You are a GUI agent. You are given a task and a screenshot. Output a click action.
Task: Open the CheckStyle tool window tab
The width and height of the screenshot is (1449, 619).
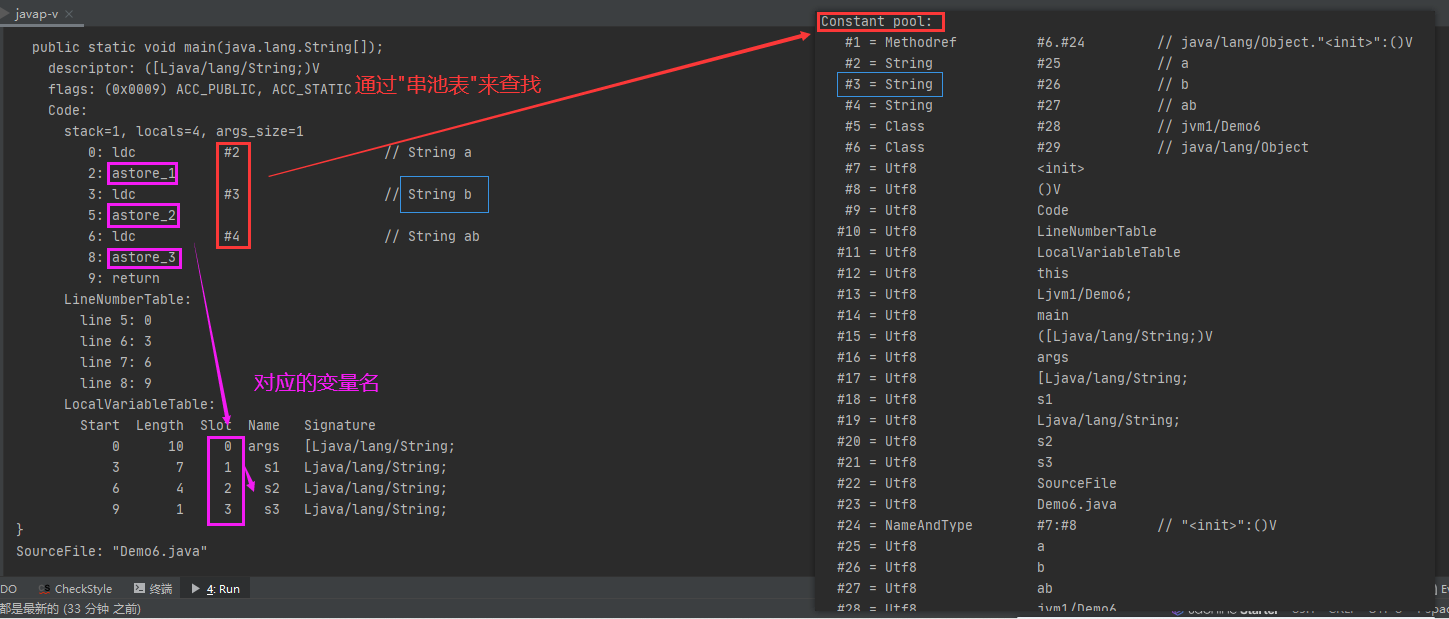coord(75,589)
